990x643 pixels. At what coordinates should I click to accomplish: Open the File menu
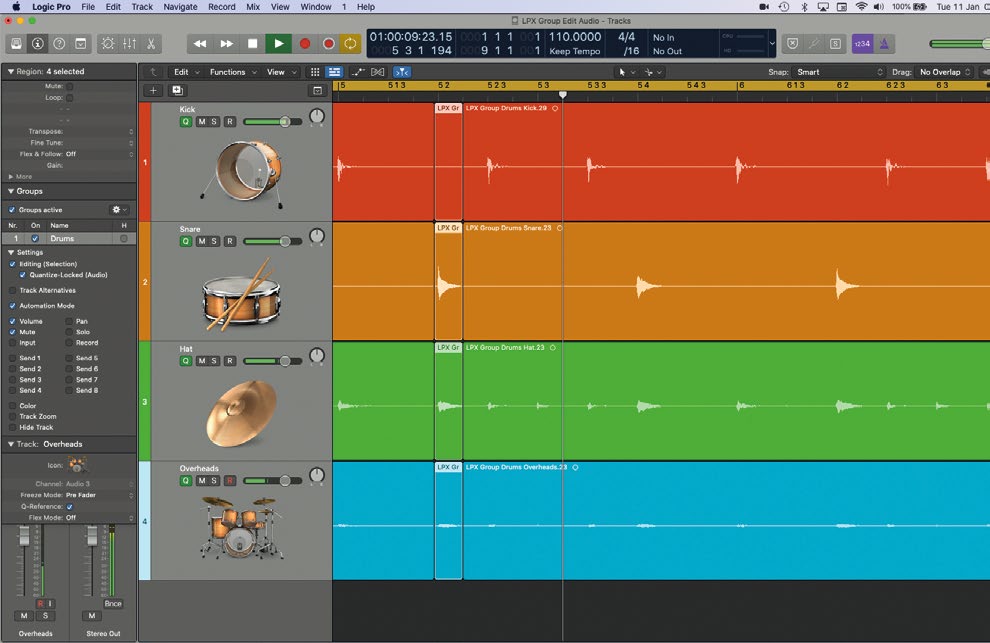coord(88,7)
